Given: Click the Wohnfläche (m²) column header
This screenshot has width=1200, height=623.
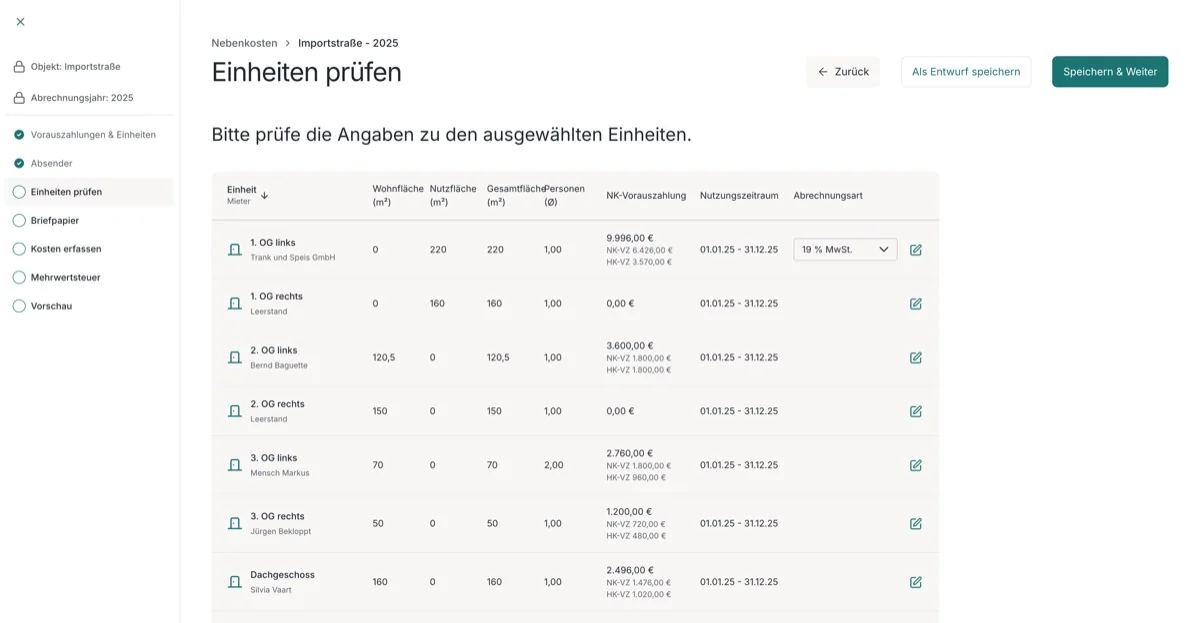Looking at the screenshot, I should [x=398, y=195].
